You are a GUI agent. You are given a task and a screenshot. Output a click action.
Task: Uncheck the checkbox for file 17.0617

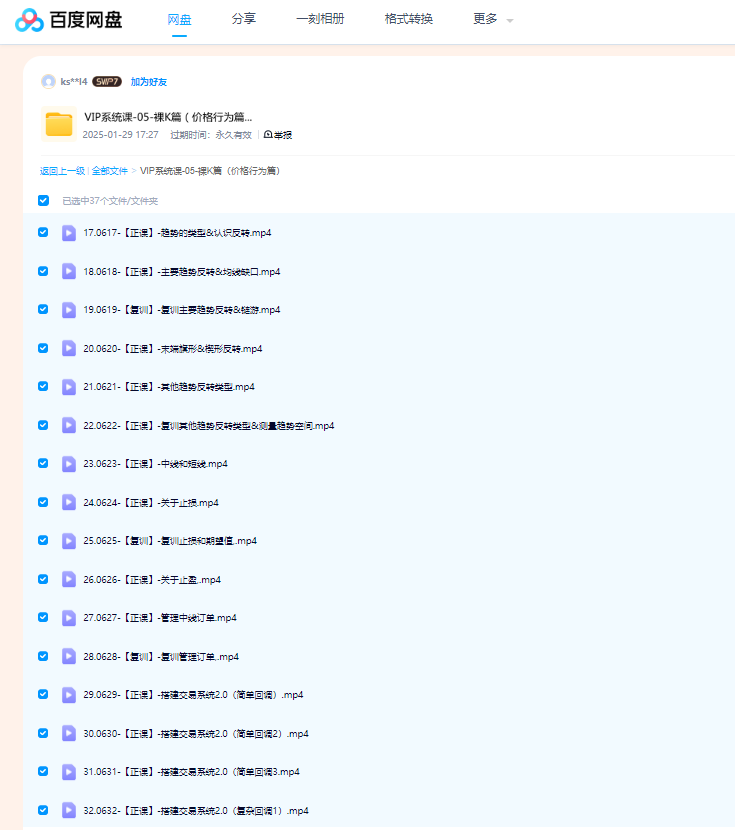click(x=43, y=232)
